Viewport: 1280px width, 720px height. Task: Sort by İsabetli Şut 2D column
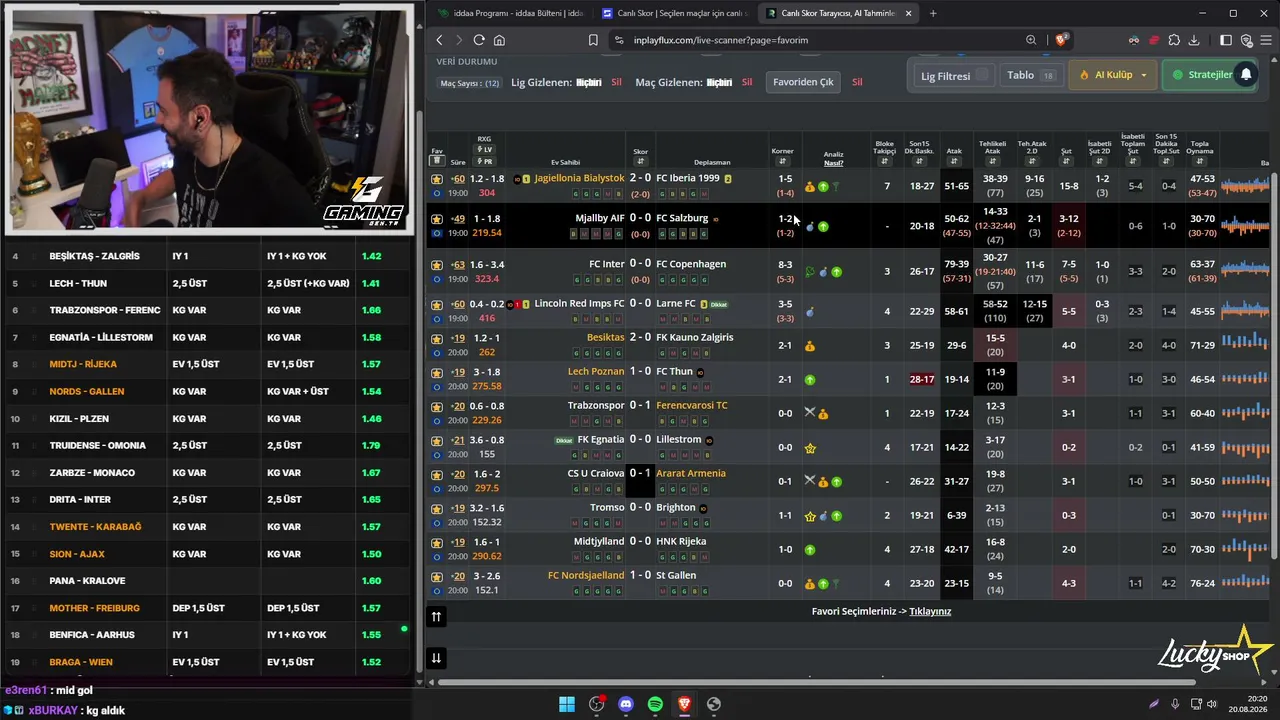point(1099,162)
